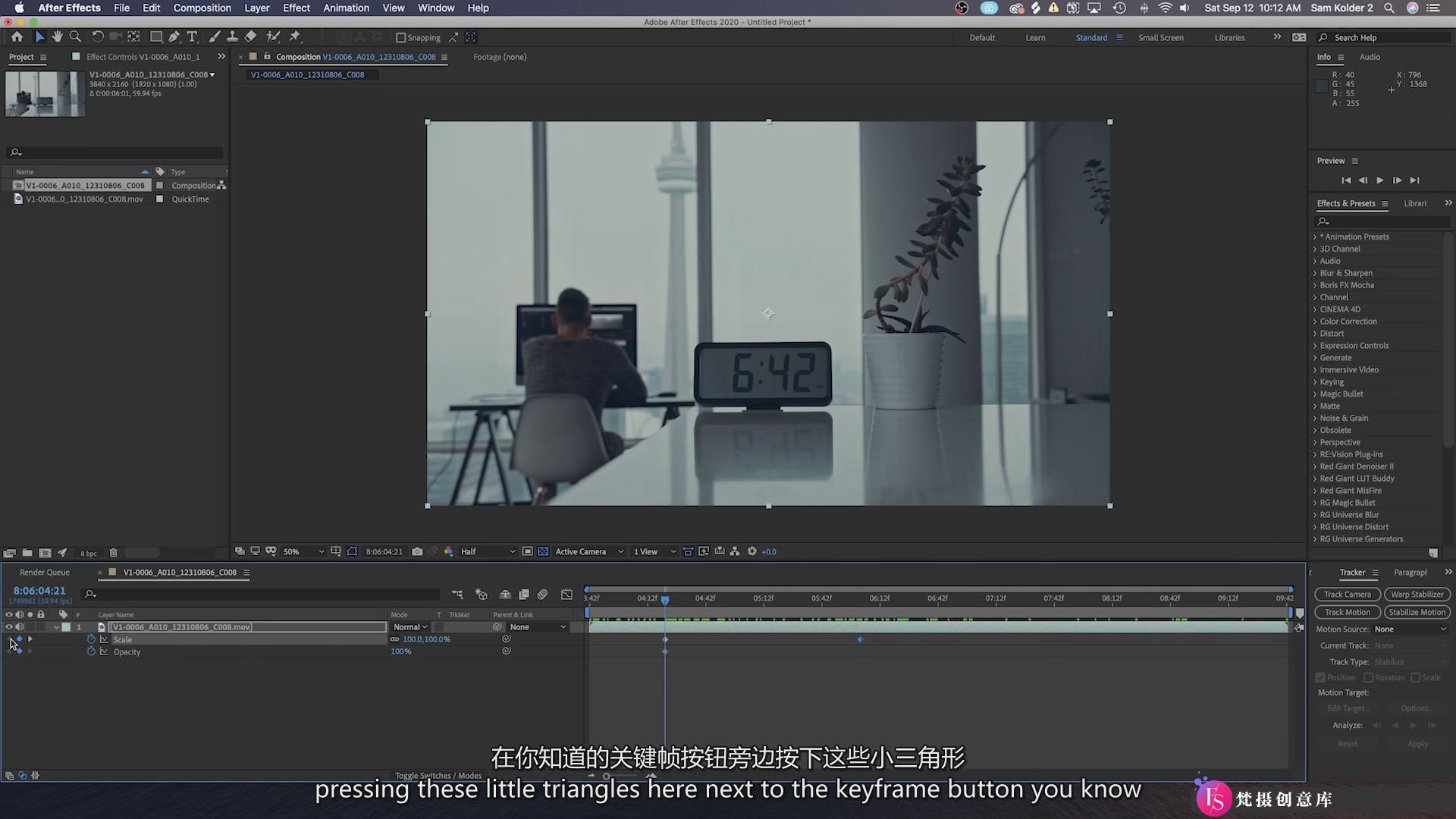Click the Animation menu item
The image size is (1456, 819).
click(346, 8)
